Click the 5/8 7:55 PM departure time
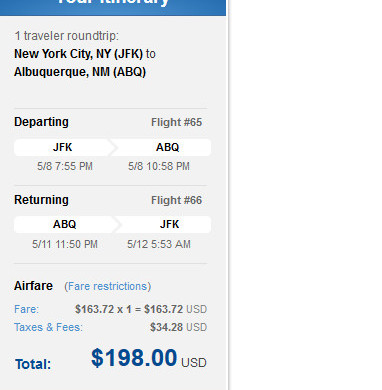Screen dimensions: 382x390 (x=65, y=166)
